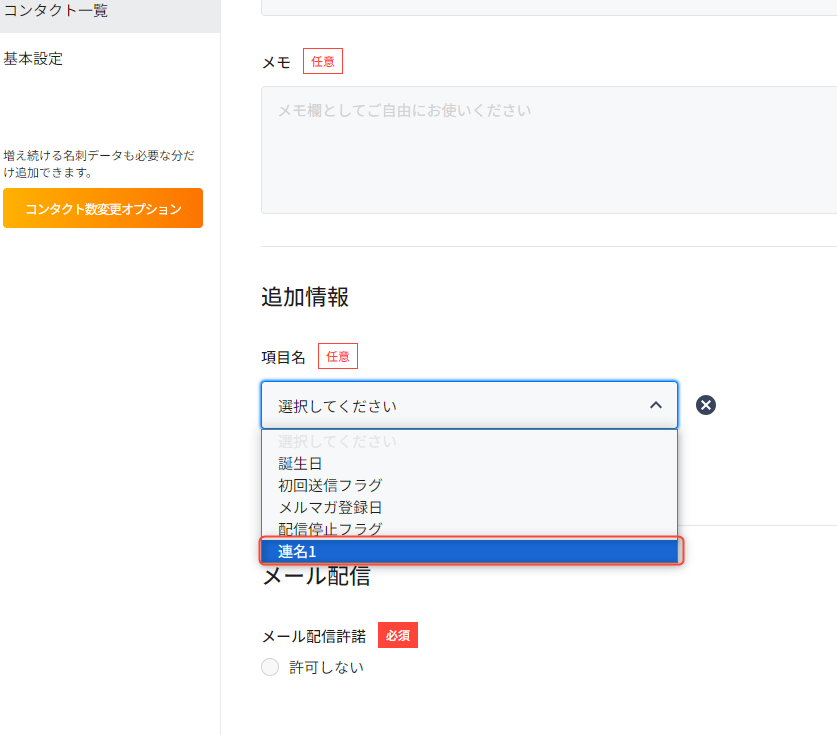
Task: Click the 許可しない label text
Action: pos(326,667)
